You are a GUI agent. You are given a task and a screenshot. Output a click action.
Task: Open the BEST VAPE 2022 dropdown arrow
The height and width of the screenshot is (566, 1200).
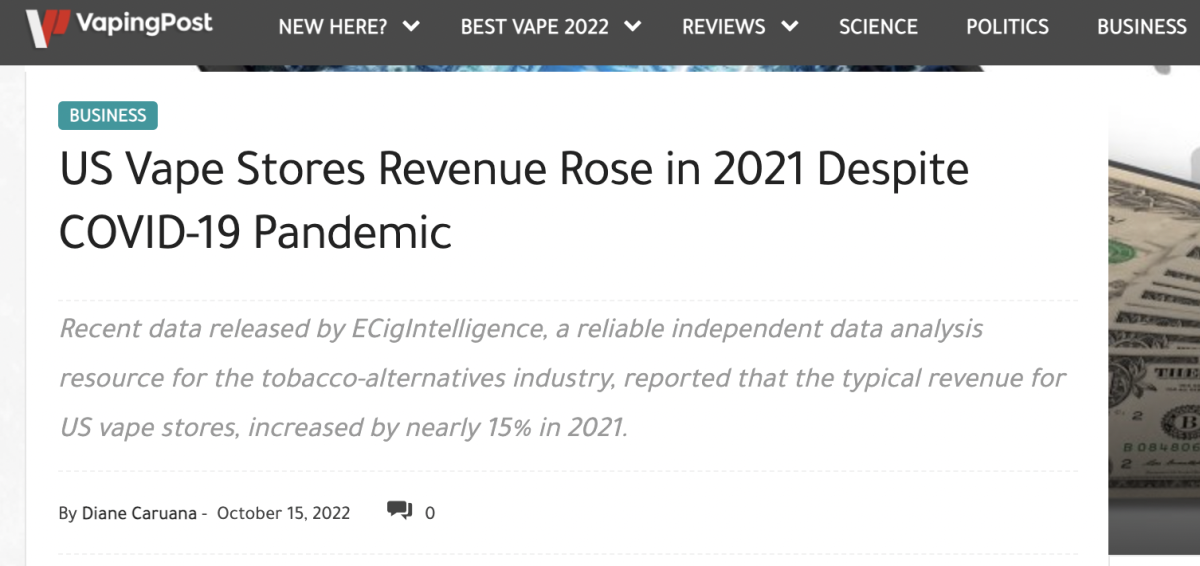(x=632, y=27)
